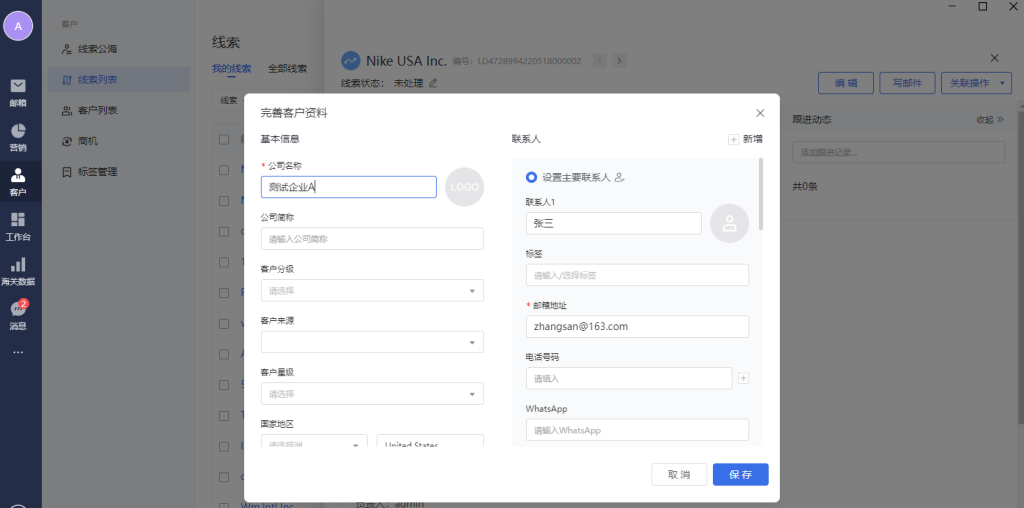Click the 取消 cancel button
The image size is (1024, 508).
679,474
